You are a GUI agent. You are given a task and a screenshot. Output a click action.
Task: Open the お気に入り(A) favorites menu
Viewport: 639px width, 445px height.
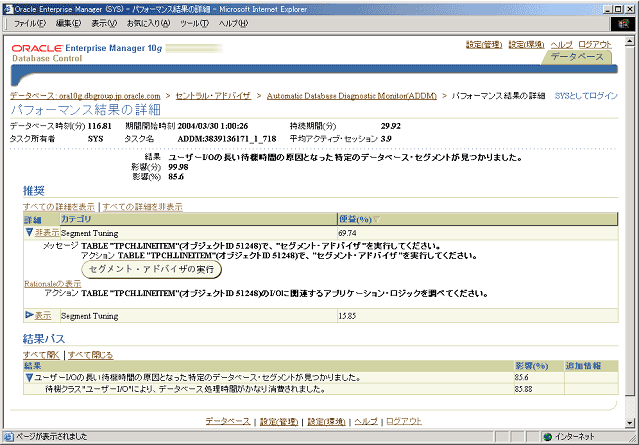coord(147,22)
